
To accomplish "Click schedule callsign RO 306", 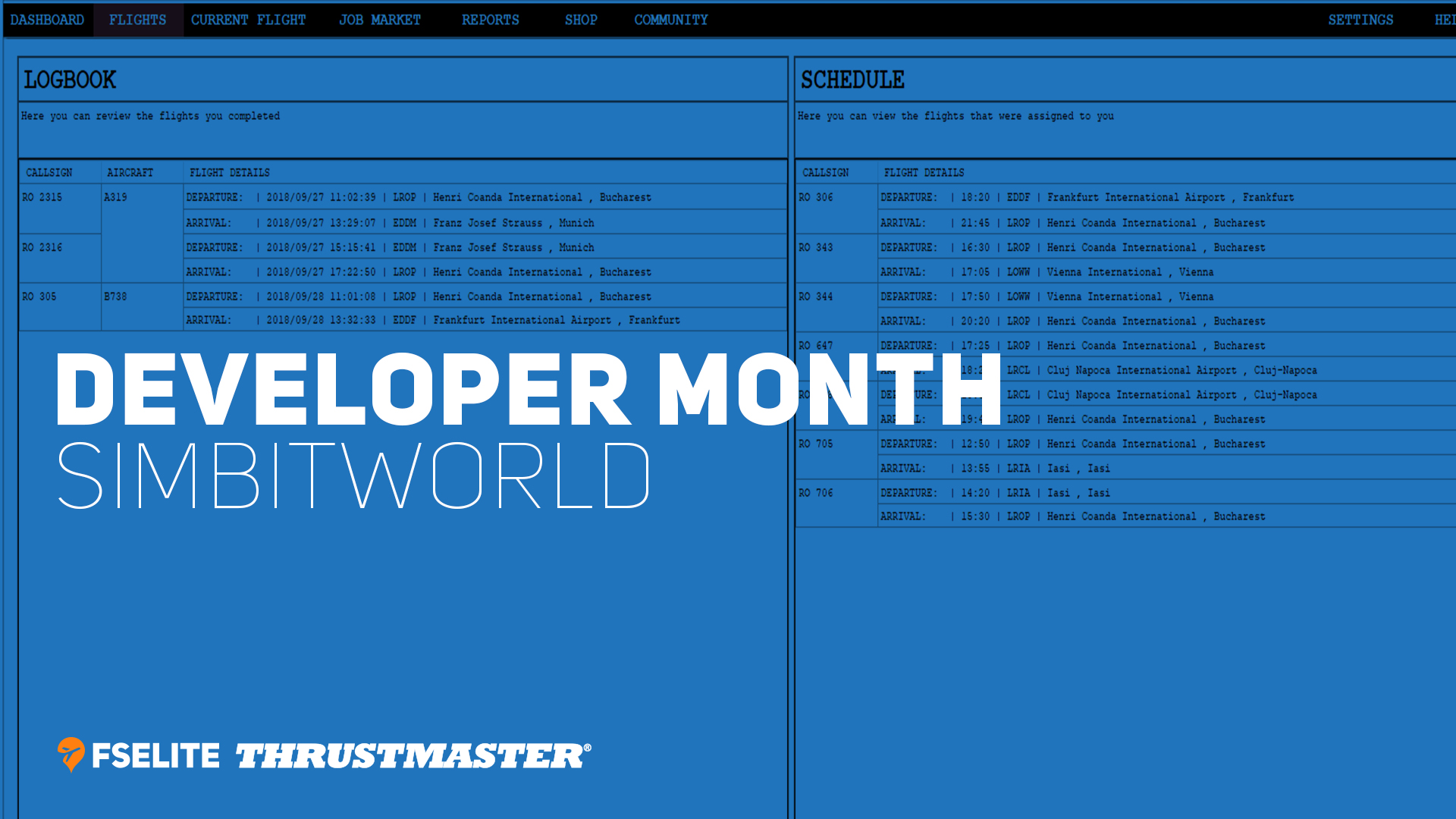I will (x=815, y=197).
